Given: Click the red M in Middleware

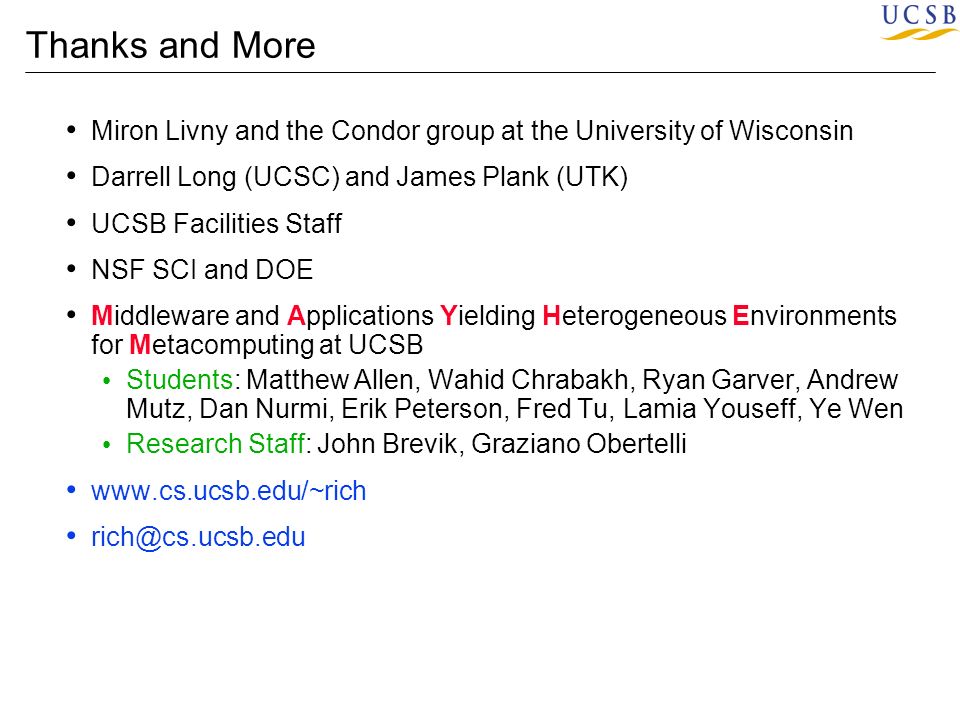Looking at the screenshot, I should pyautogui.click(x=102, y=316).
